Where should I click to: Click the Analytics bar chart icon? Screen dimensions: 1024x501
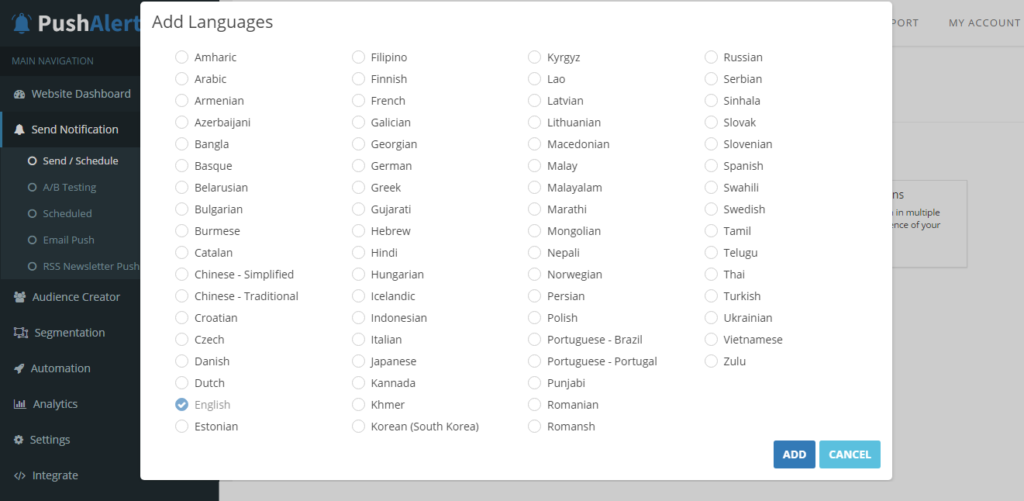click(20, 404)
